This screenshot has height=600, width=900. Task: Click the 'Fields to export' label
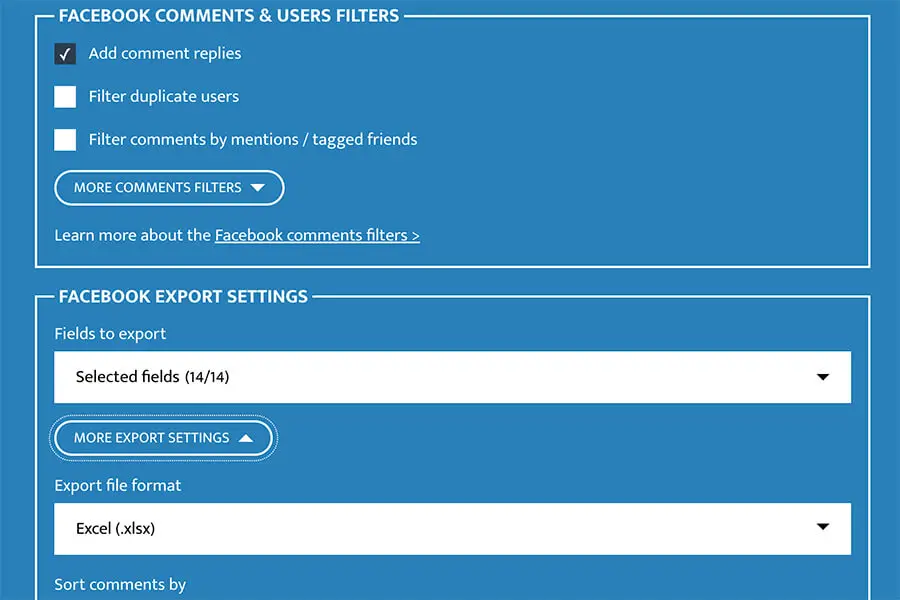(110, 334)
